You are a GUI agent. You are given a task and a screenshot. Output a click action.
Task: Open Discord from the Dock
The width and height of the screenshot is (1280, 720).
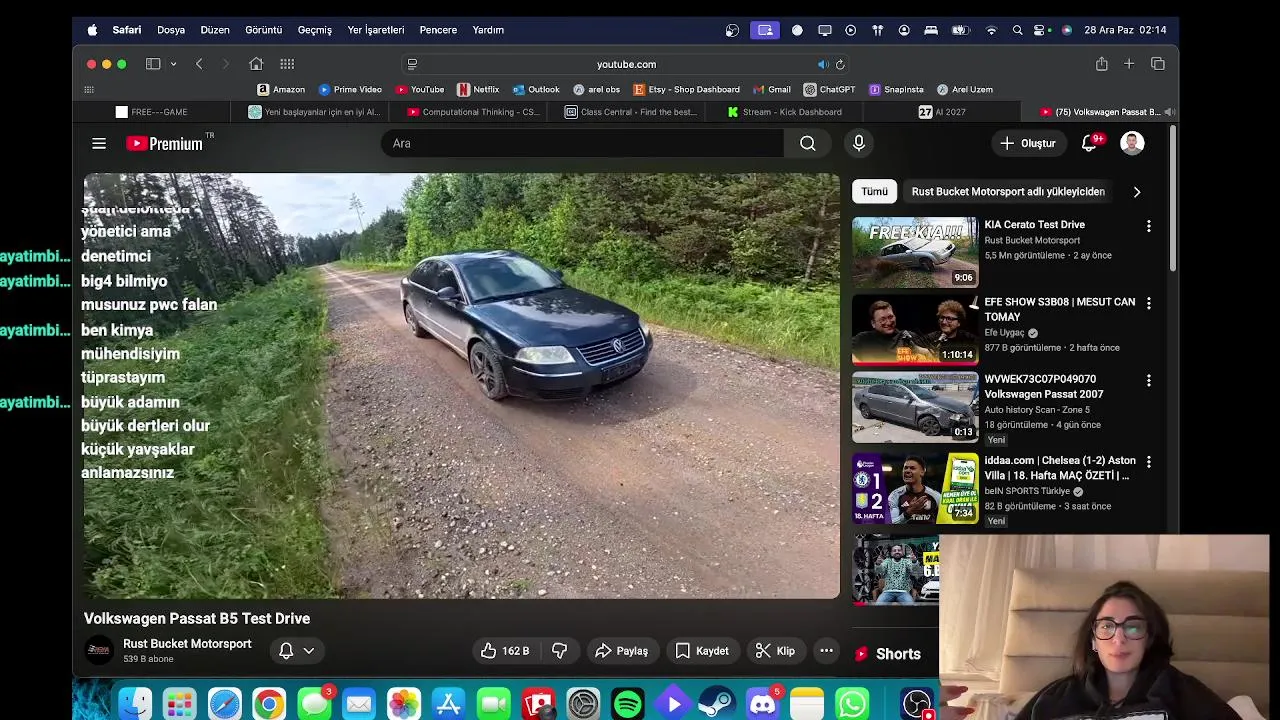762,704
